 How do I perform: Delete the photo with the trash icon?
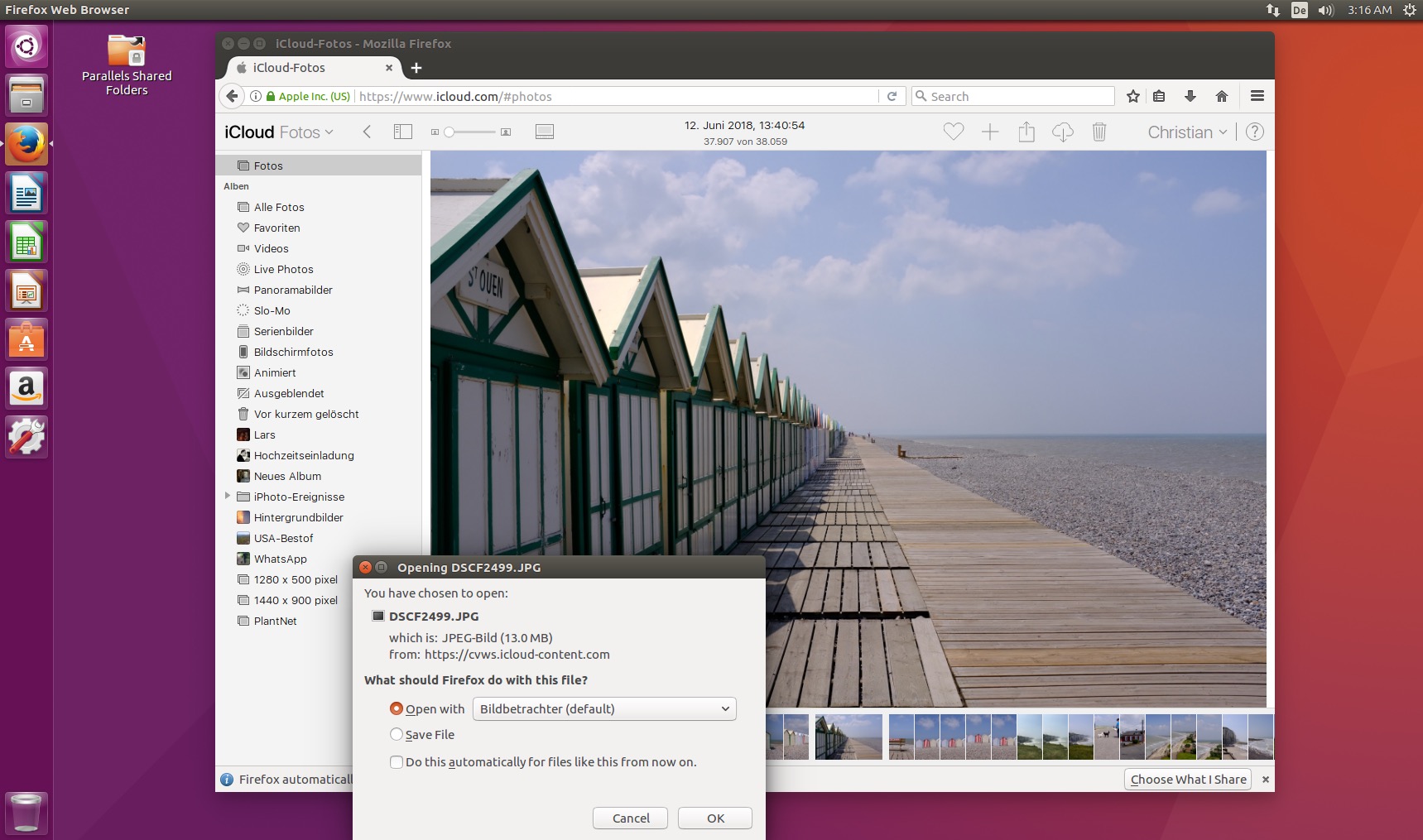pos(1099,132)
